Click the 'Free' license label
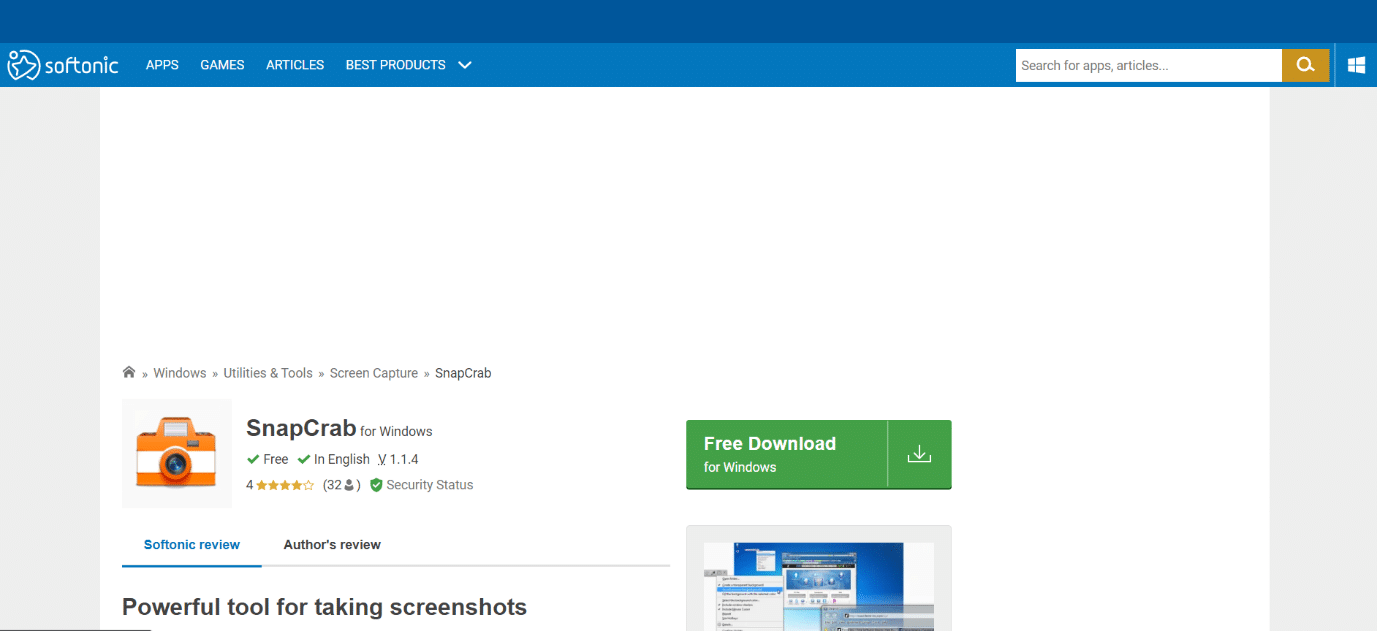The image size is (1377, 631). pyautogui.click(x=276, y=459)
